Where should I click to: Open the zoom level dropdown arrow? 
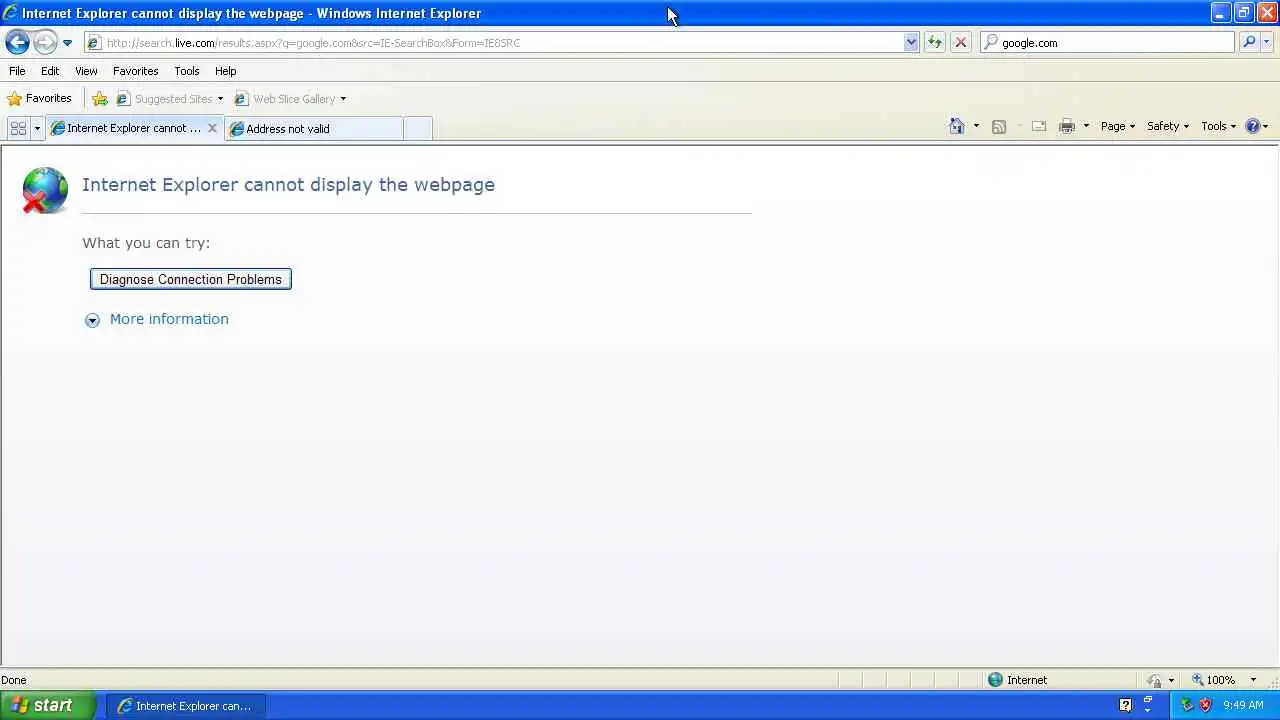click(x=1253, y=680)
